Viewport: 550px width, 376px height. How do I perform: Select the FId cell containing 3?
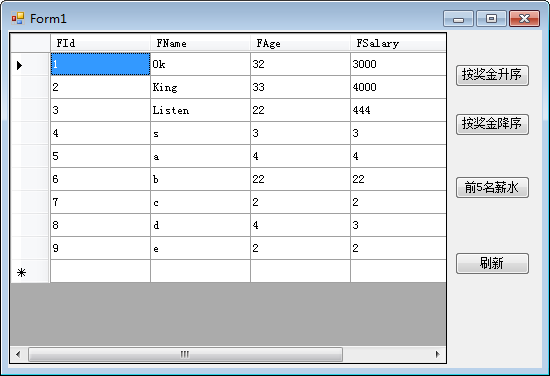(101, 110)
